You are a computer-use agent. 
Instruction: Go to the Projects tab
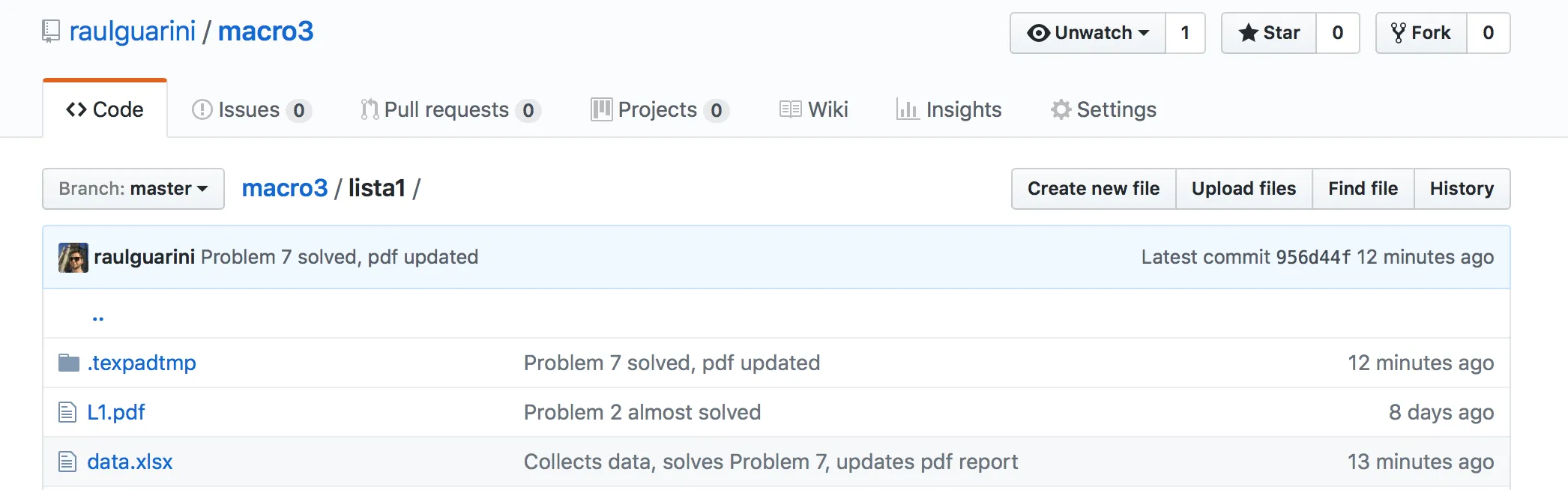point(659,110)
